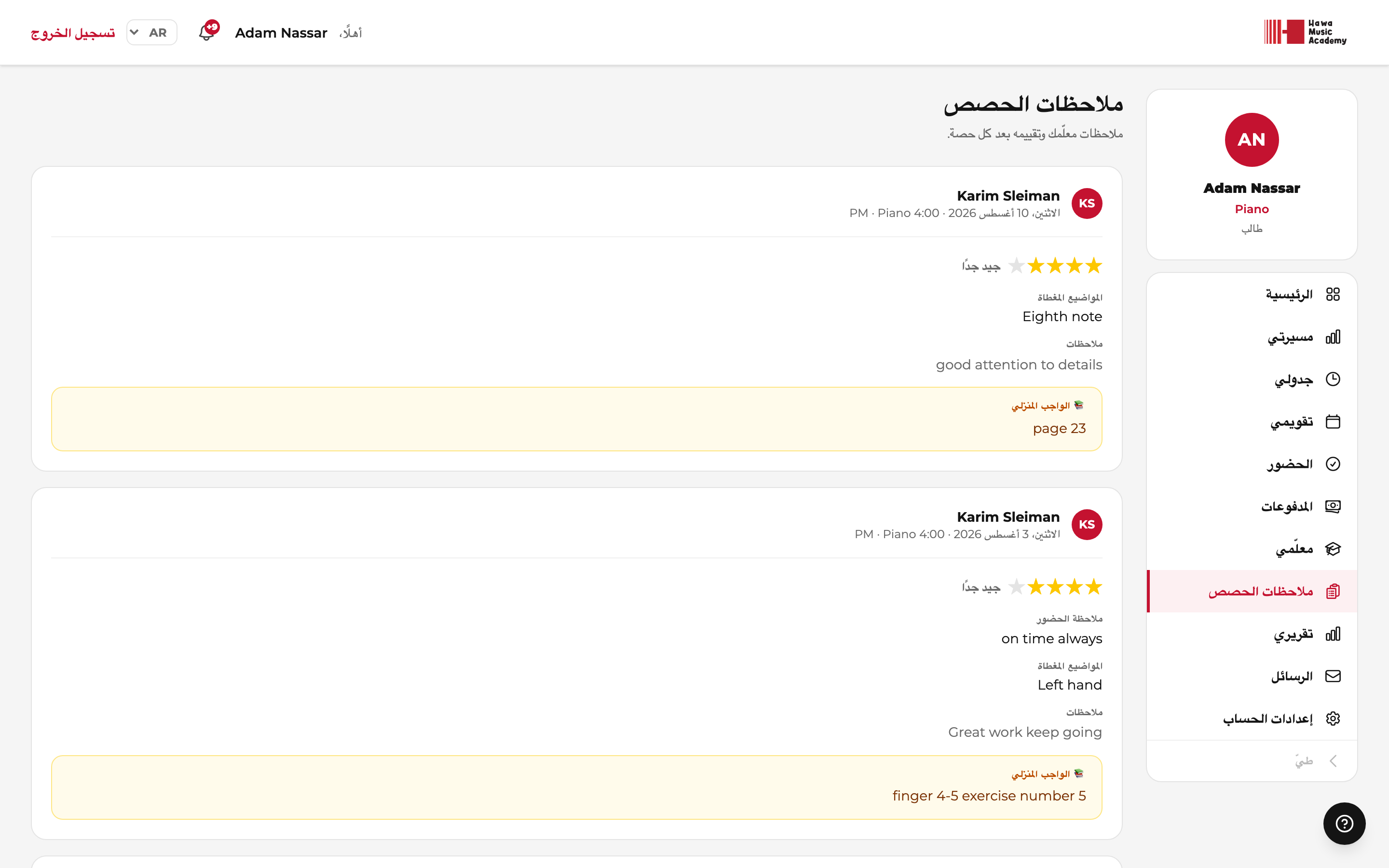1389x868 pixels.
Task: Click the مسيرتي bar chart icon
Action: [1333, 337]
